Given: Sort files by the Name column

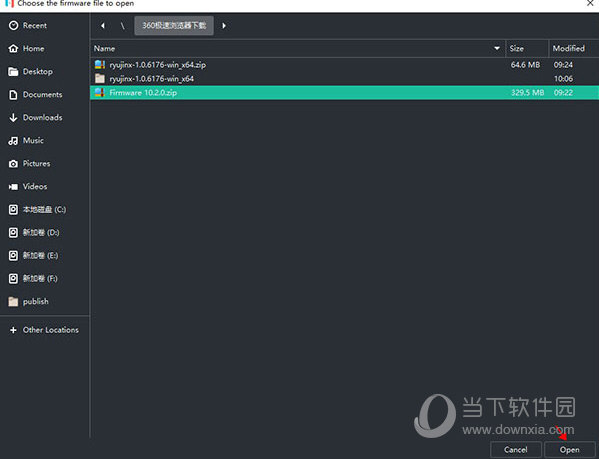Looking at the screenshot, I should [x=104, y=48].
